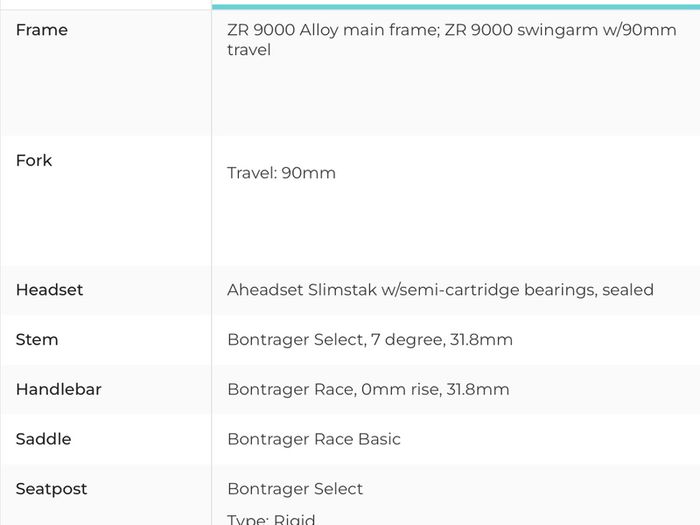This screenshot has height=525, width=700.
Task: Select the Aheadset Slimstak headset text
Action: tap(440, 290)
